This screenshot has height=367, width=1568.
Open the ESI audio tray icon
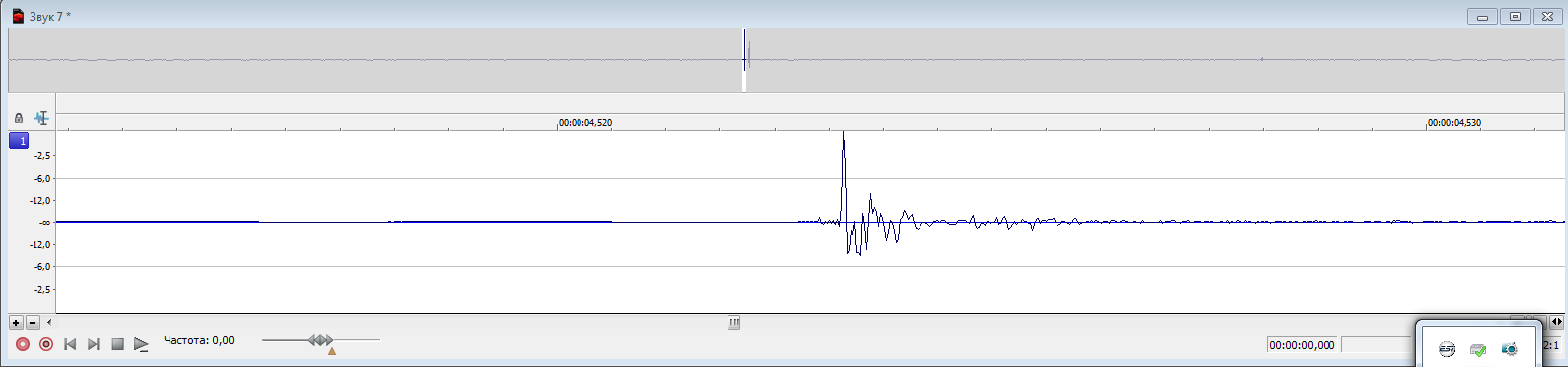1447,349
